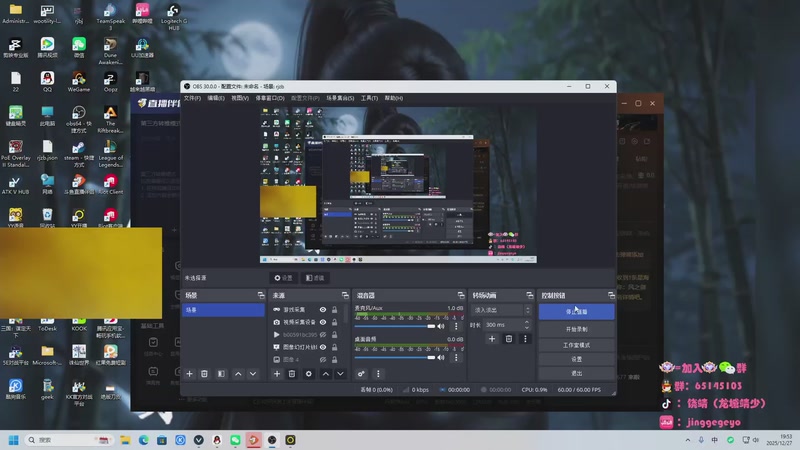Enable 工作室模式 studio mode button
This screenshot has width=800, height=450.
coord(577,345)
